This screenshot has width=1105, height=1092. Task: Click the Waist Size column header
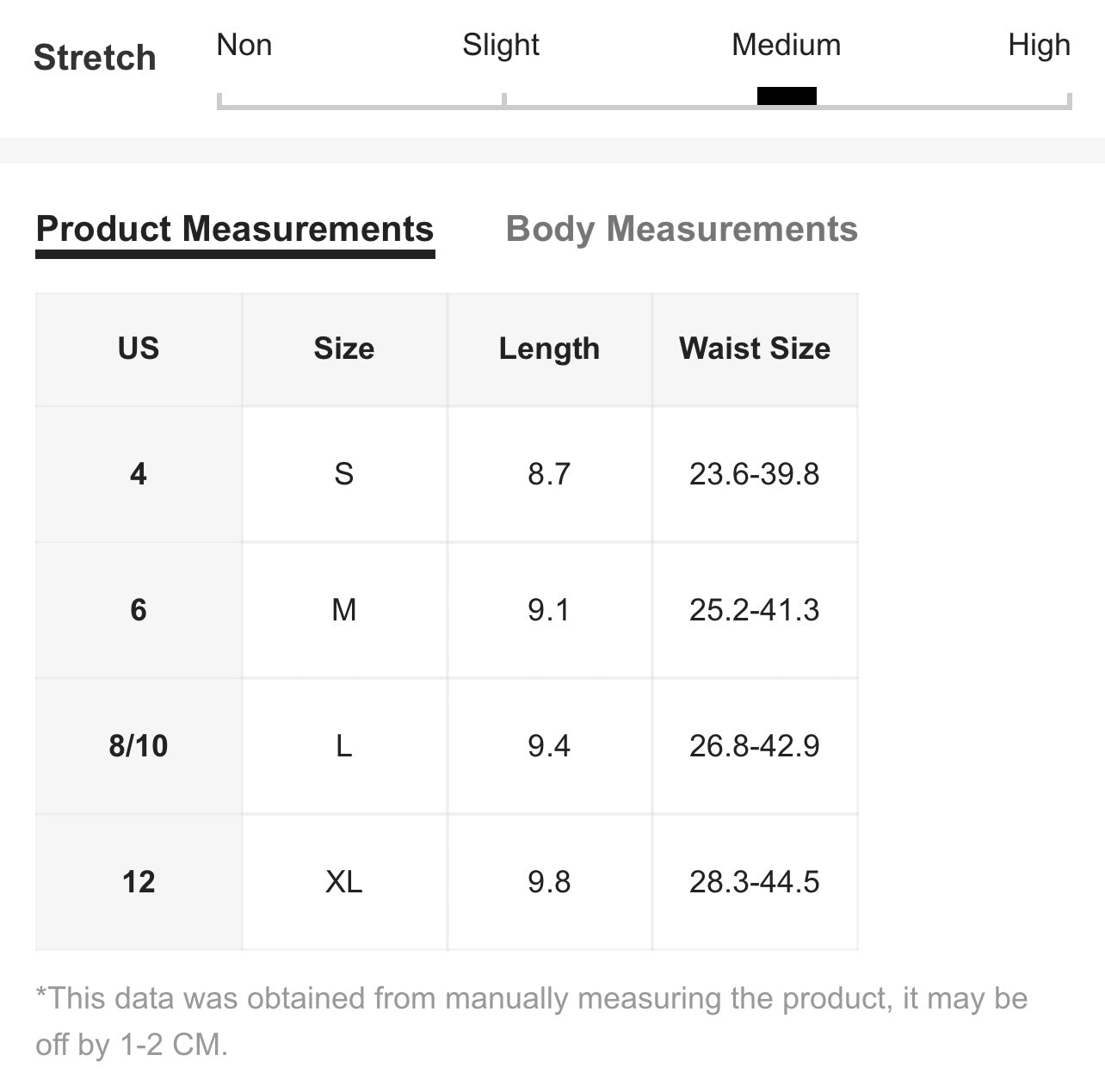click(x=755, y=349)
